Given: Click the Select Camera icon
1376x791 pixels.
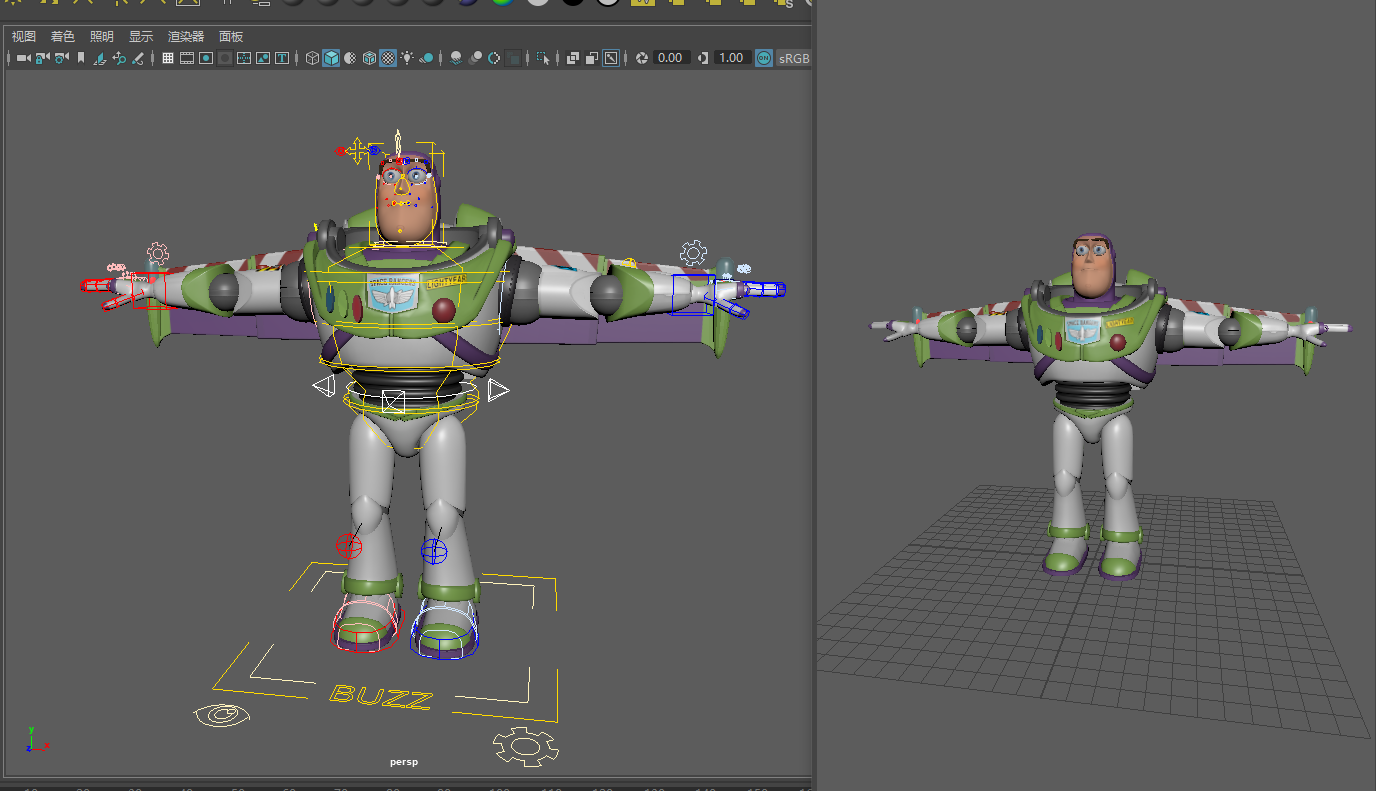Looking at the screenshot, I should 23,58.
